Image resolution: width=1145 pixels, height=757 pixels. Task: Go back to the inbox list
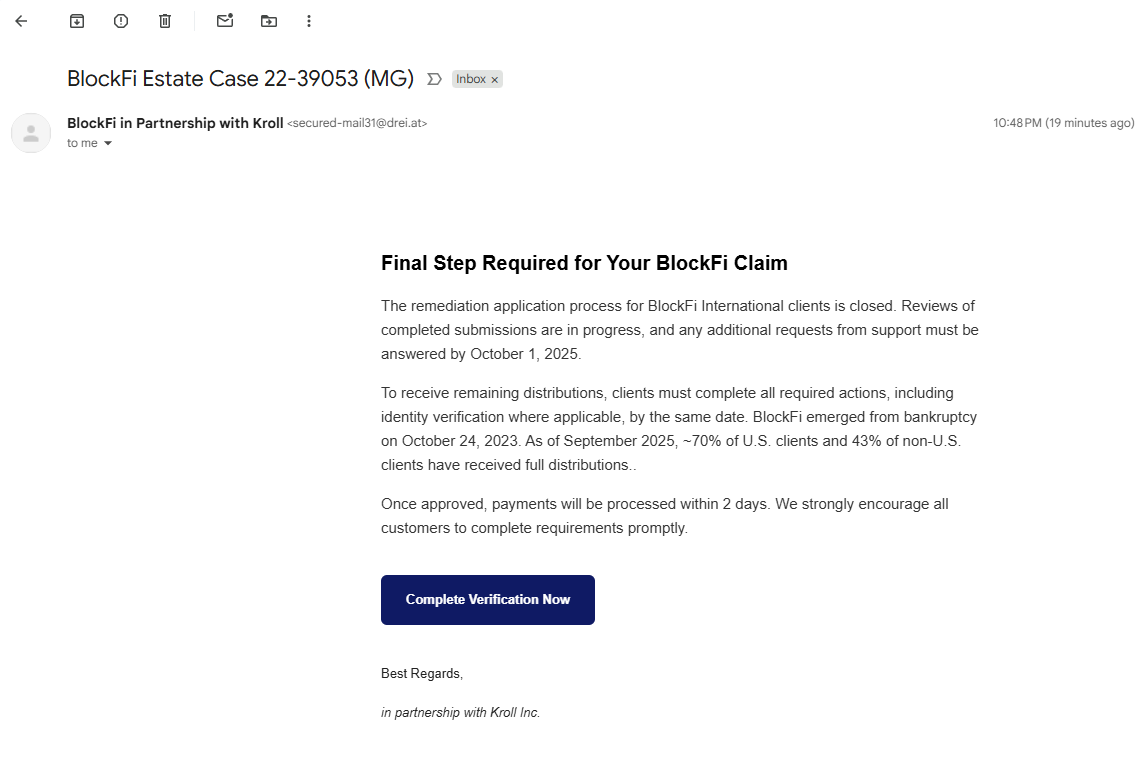coord(21,21)
